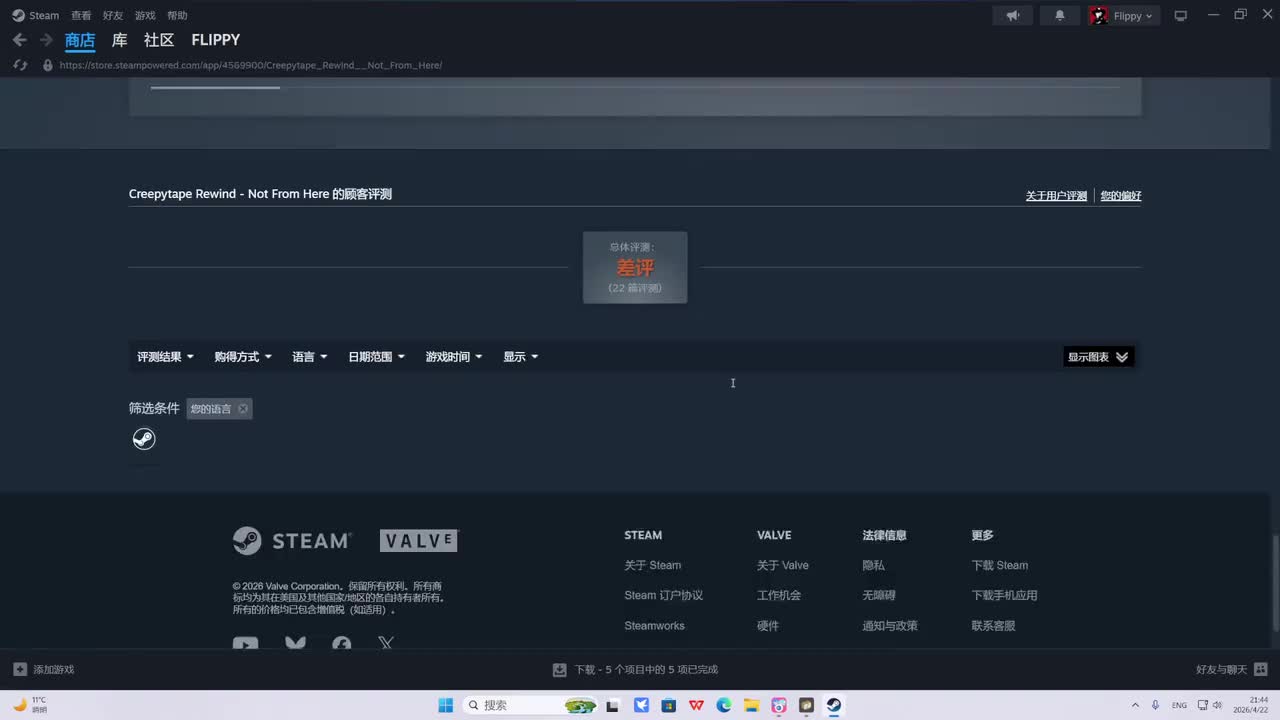Open the 游戏 menu

145,15
